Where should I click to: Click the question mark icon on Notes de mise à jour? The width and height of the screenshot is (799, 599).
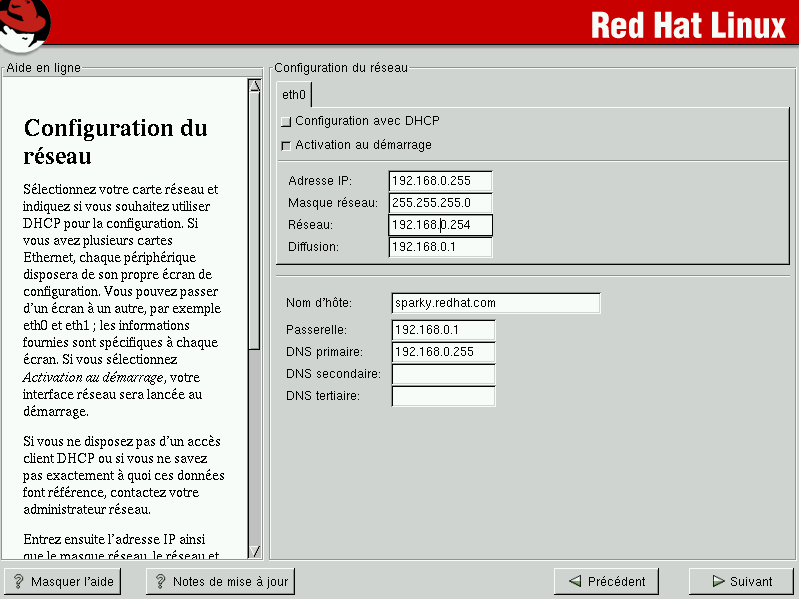159,581
